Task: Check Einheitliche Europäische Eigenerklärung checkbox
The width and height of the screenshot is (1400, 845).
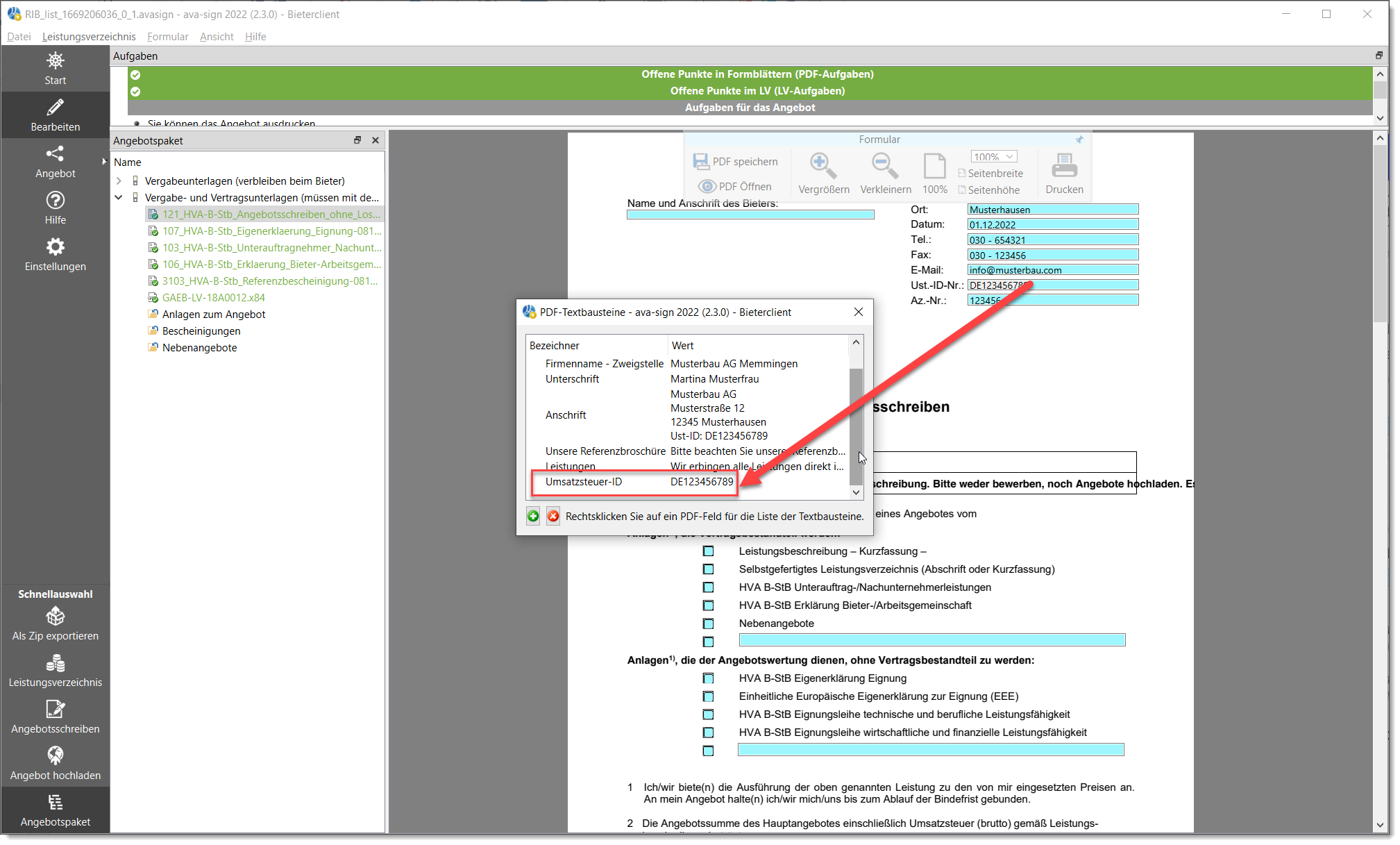Action: (708, 696)
